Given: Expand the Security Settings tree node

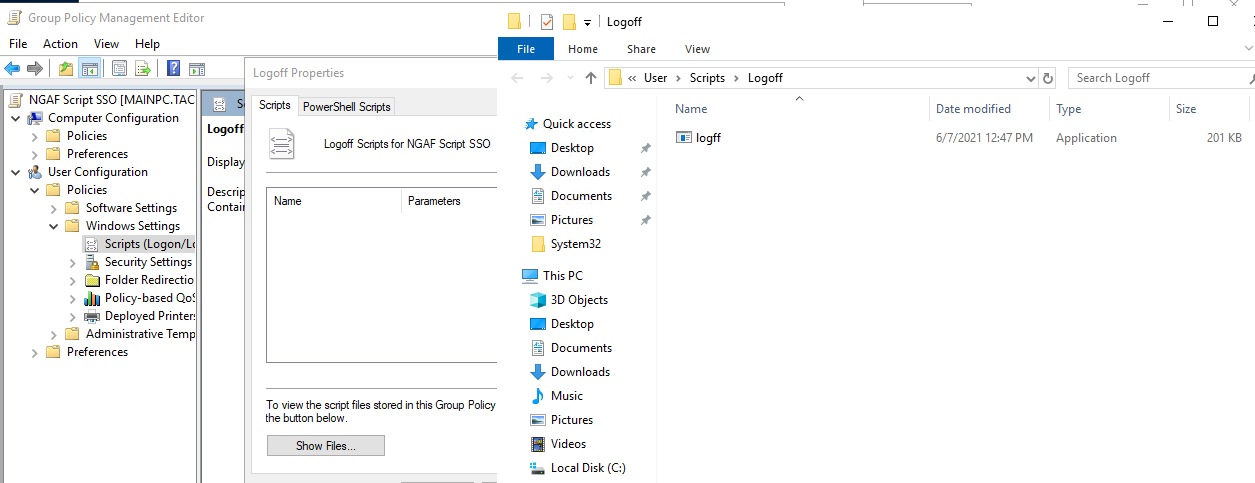Looking at the screenshot, I should (73, 262).
